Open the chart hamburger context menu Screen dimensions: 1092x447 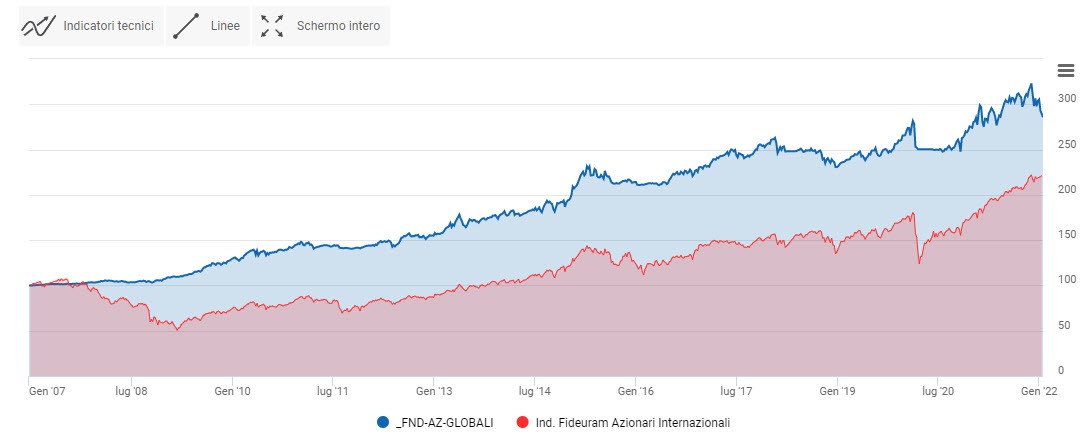[x=1065, y=69]
